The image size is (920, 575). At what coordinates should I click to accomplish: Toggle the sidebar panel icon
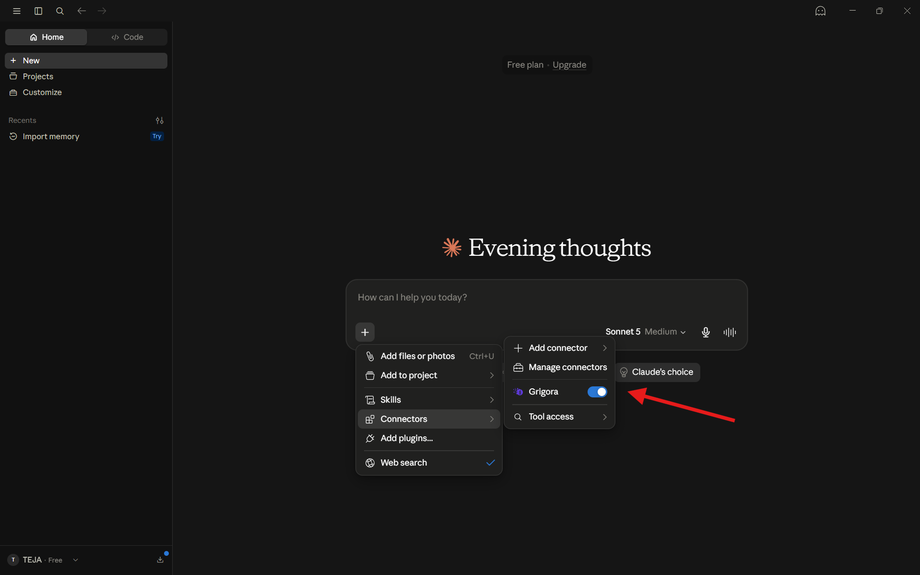tap(38, 11)
